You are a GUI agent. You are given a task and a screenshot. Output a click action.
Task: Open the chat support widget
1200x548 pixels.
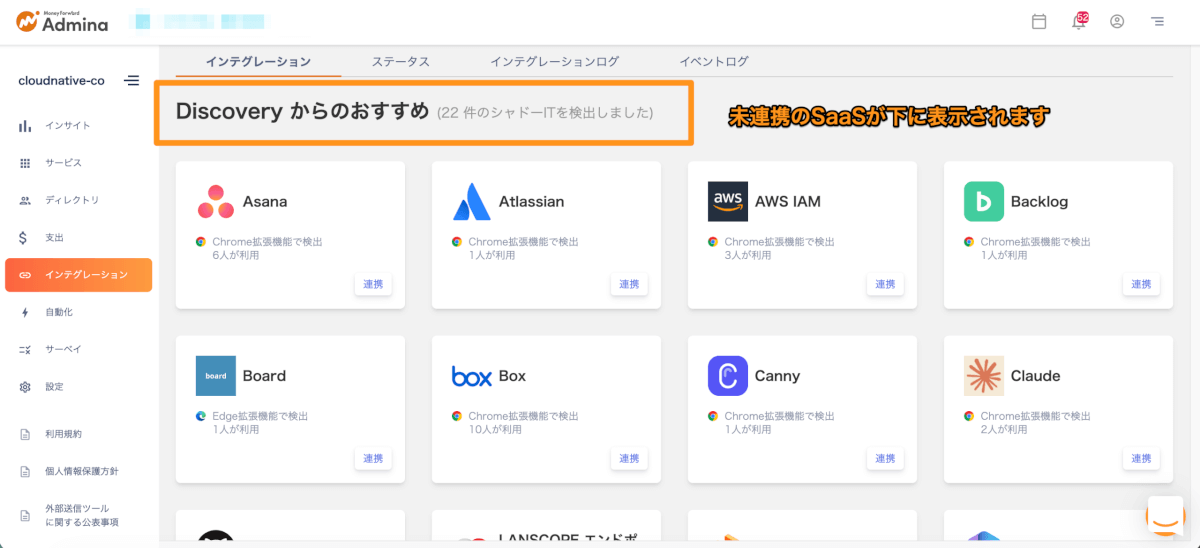pos(1164,516)
